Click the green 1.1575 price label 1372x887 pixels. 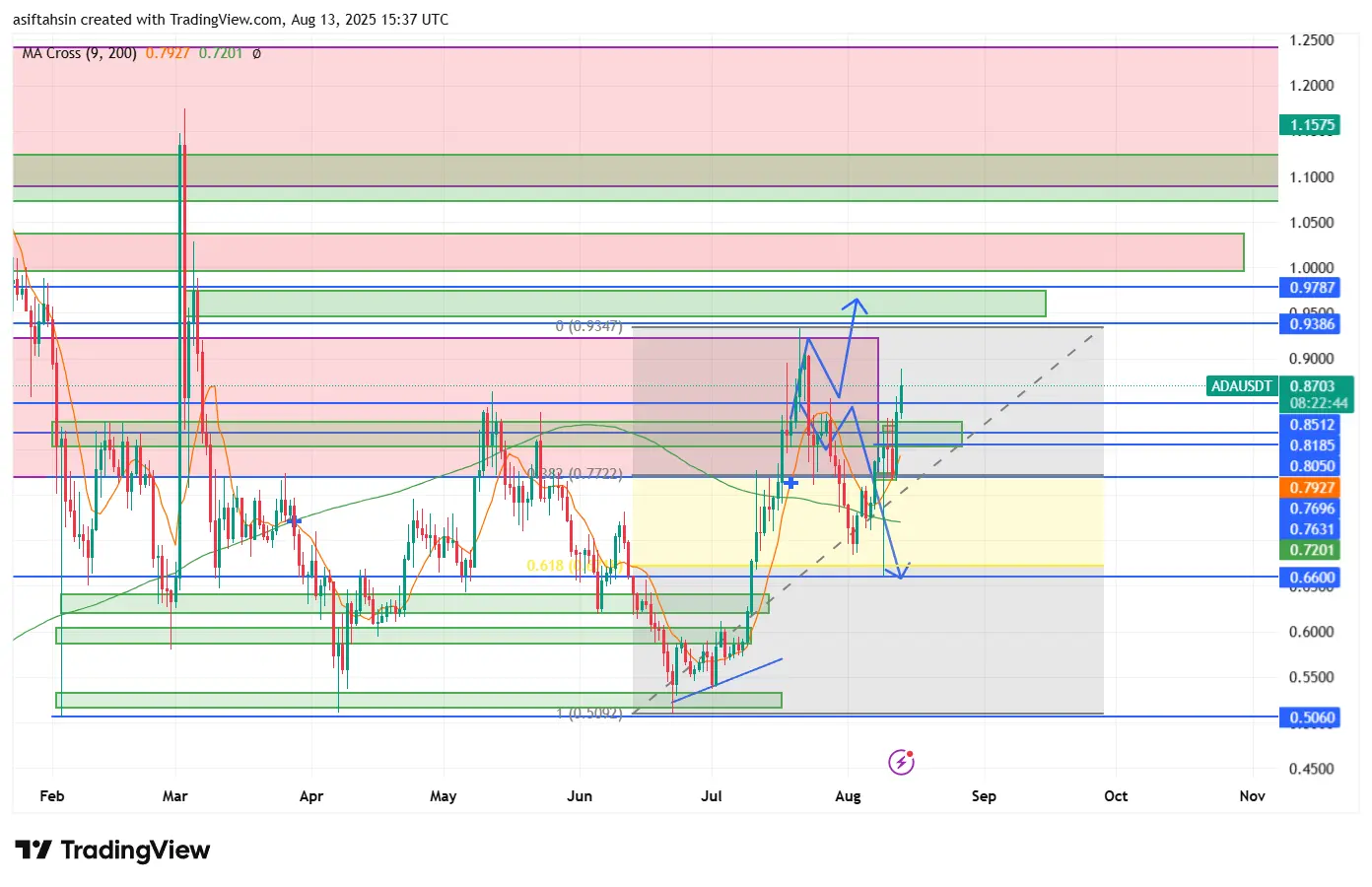(1311, 125)
